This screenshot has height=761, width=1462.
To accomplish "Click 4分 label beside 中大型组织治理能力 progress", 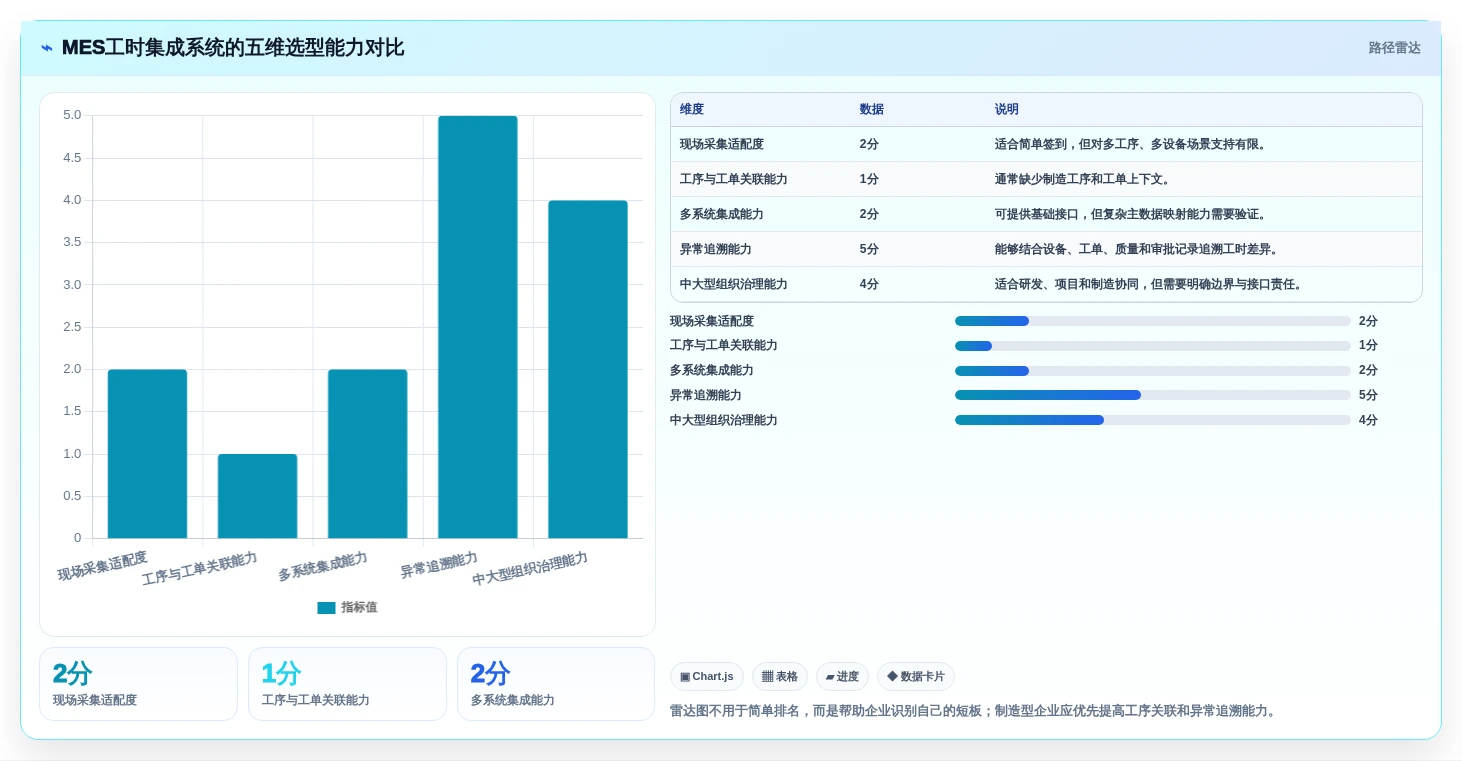I will (1368, 420).
